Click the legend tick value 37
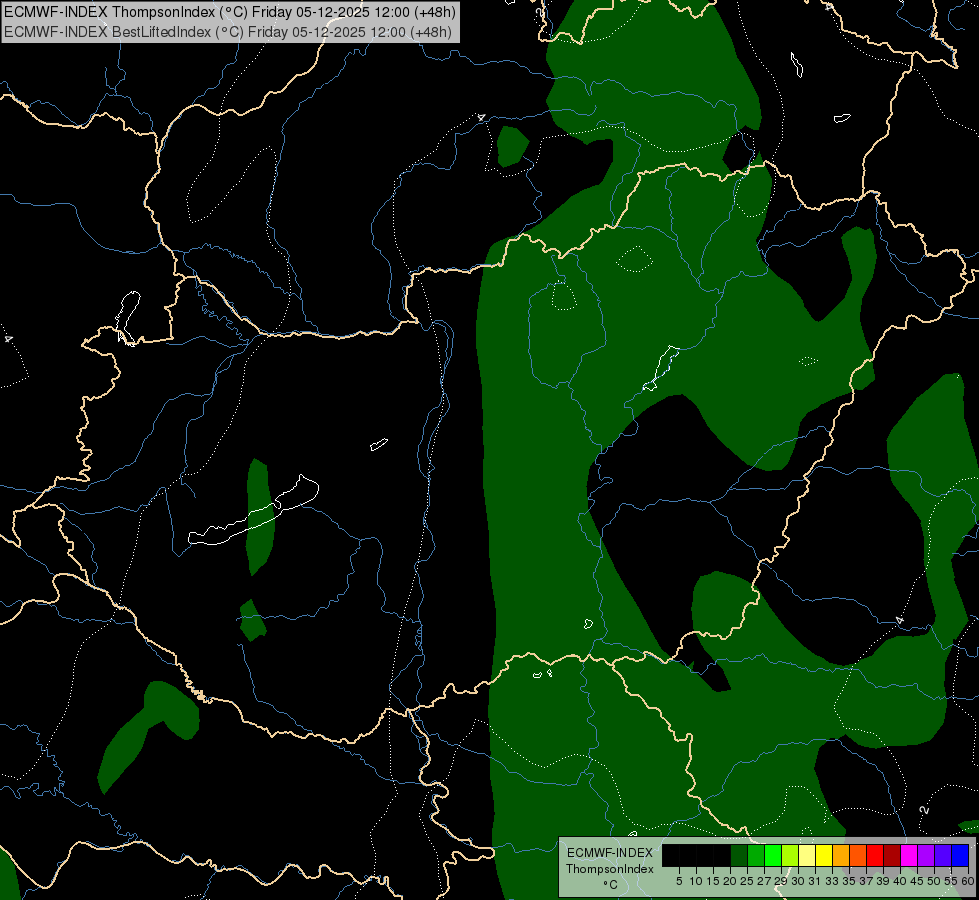 point(866,881)
